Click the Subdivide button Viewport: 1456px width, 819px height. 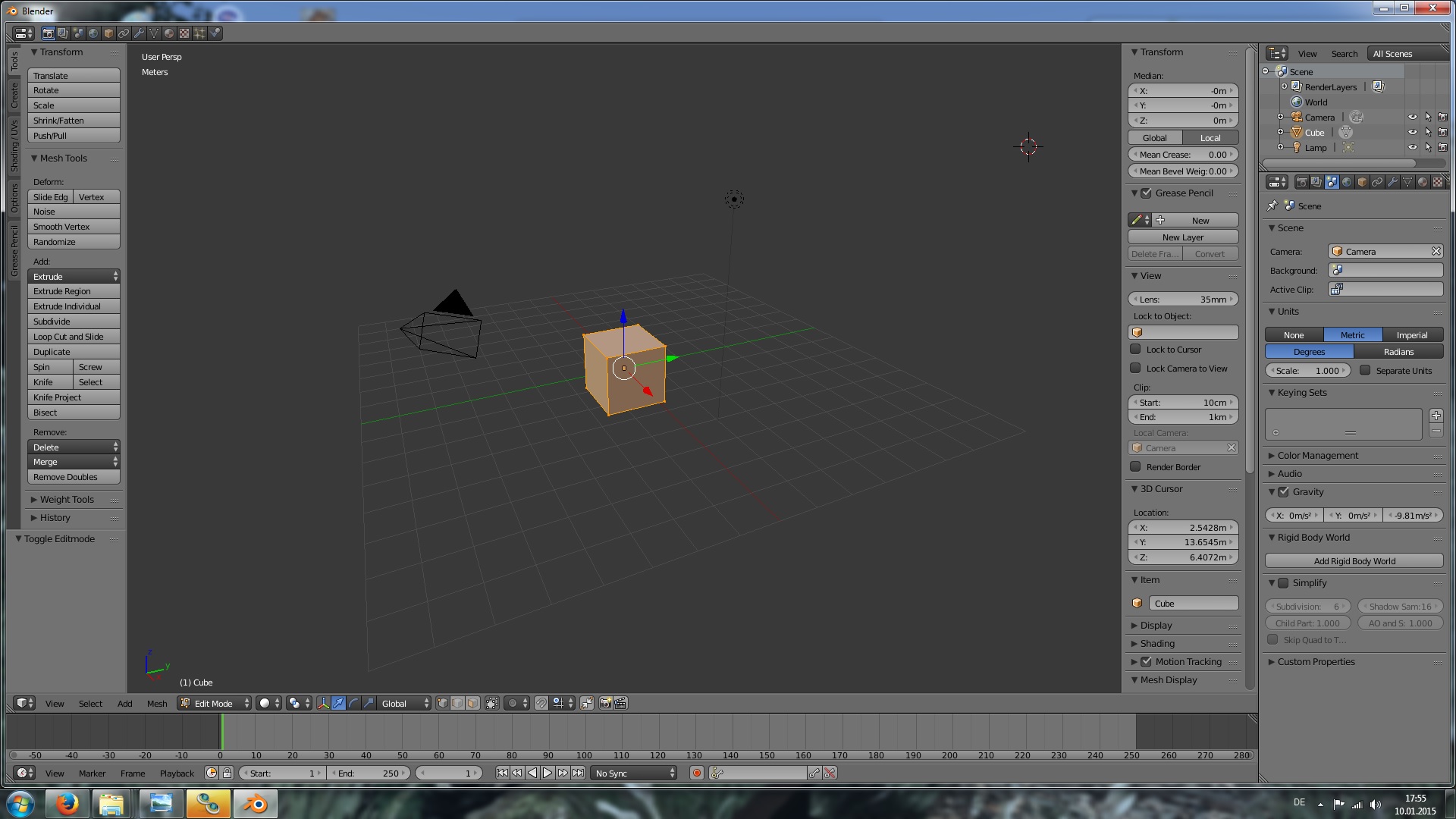74,322
